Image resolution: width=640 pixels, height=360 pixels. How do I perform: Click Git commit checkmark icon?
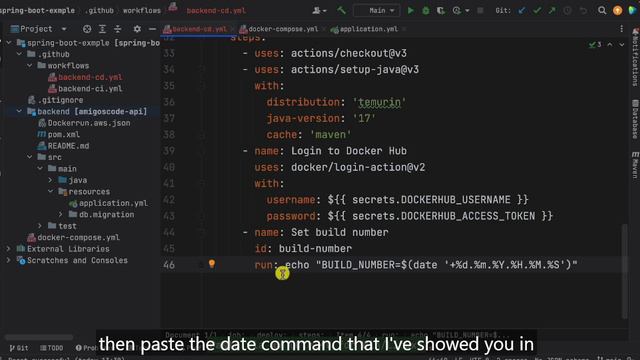(537, 11)
